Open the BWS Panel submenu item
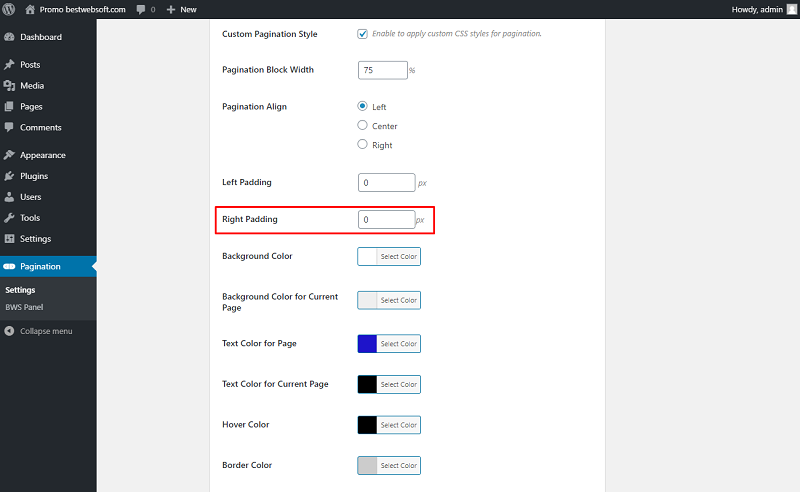This screenshot has width=800, height=492. click(x=24, y=307)
